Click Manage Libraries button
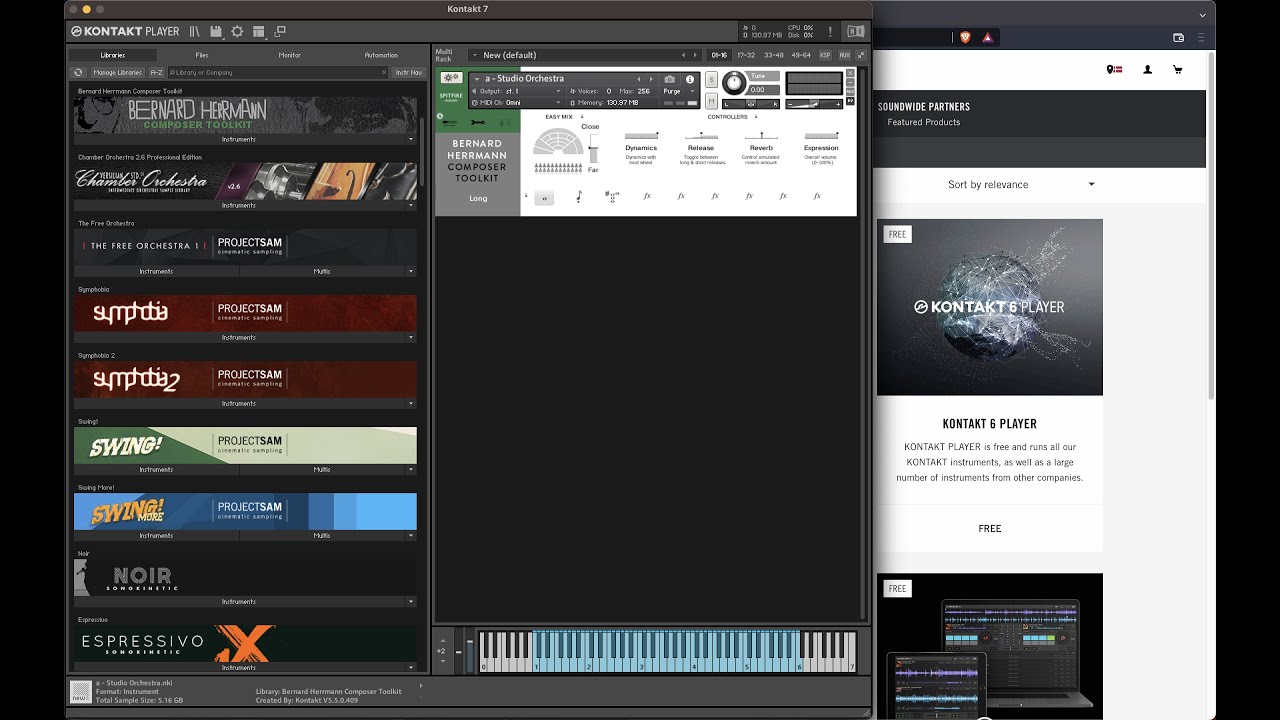This screenshot has height=720, width=1280. 117,72
